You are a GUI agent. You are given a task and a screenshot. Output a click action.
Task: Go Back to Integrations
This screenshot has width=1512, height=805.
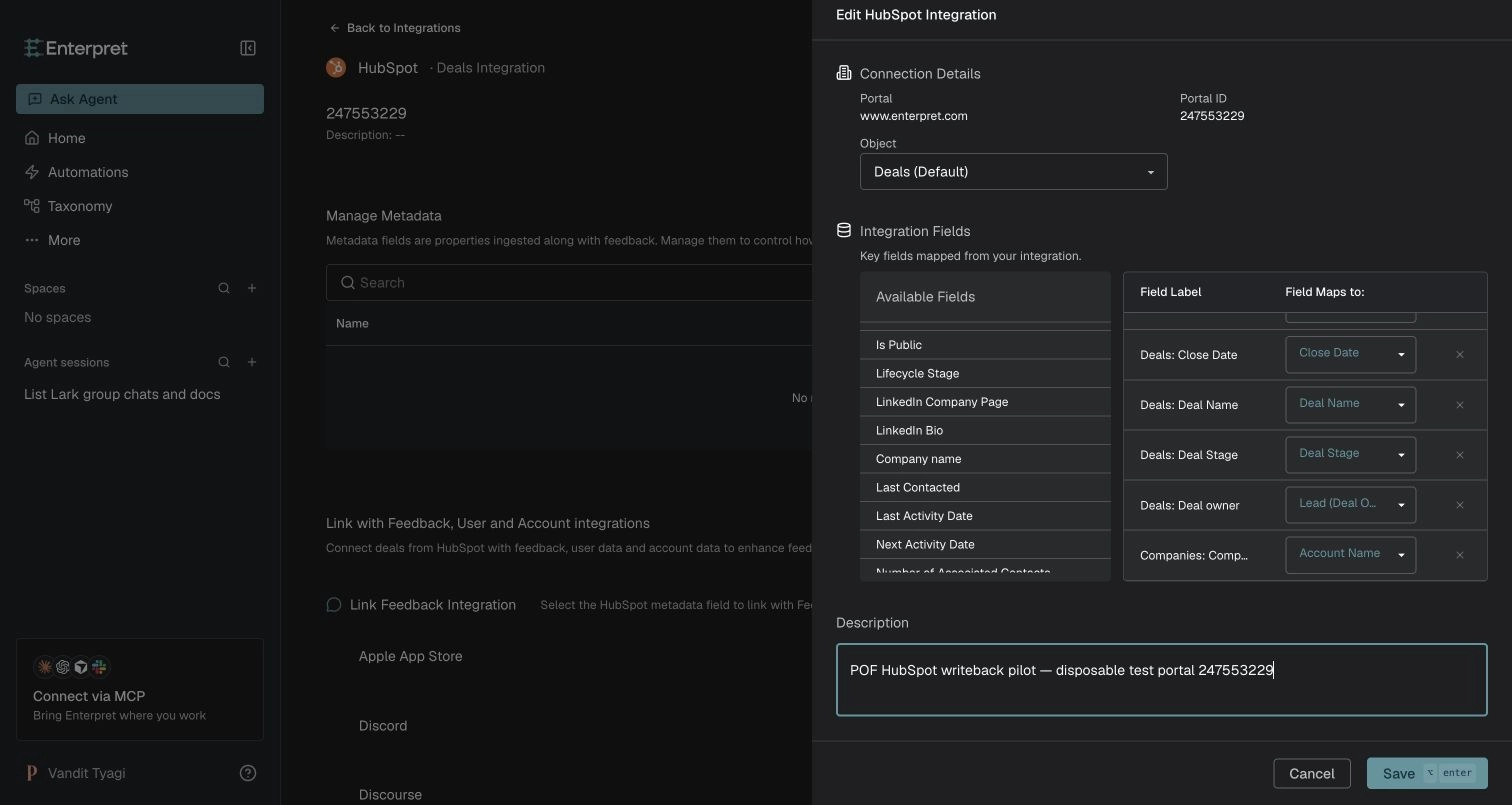click(x=395, y=28)
